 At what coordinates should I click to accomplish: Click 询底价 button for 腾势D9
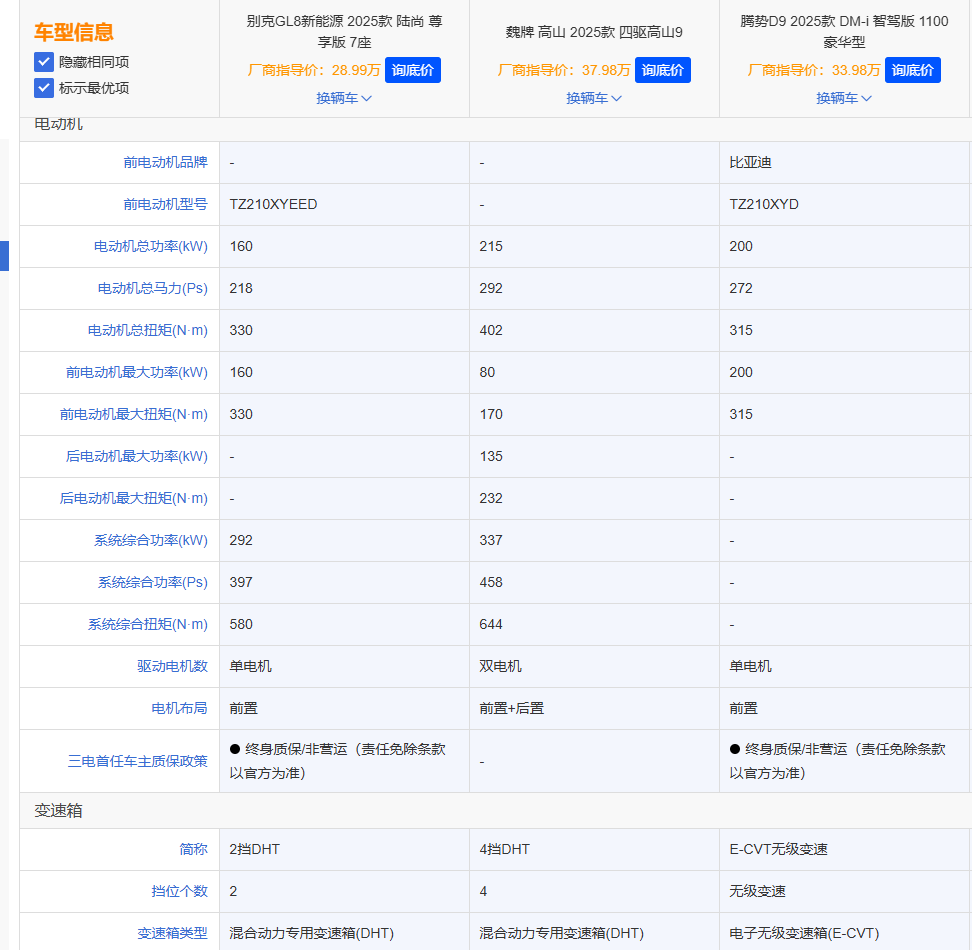coord(912,70)
